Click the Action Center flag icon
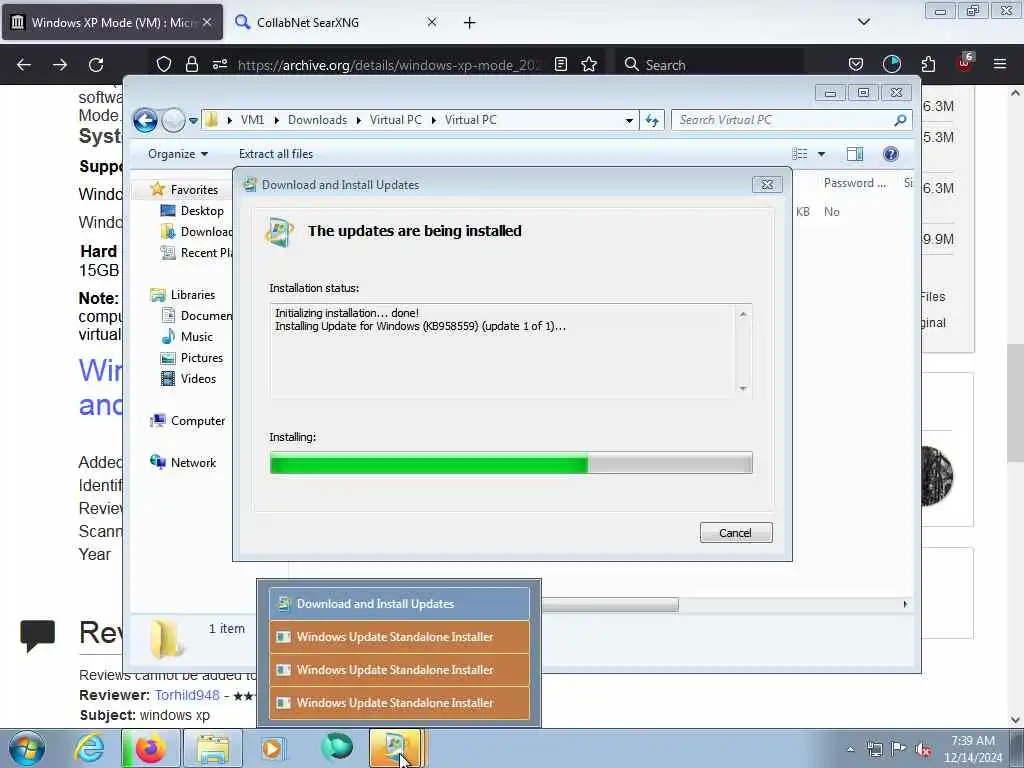 click(x=899, y=749)
